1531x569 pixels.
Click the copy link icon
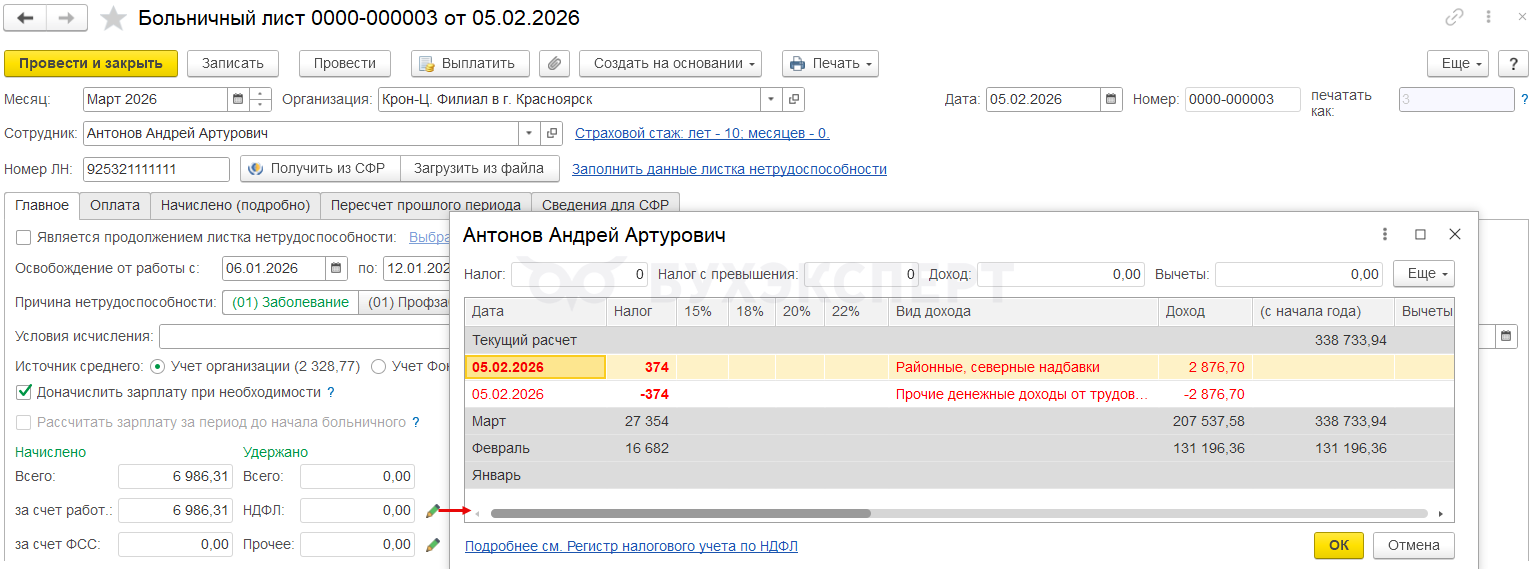click(1454, 18)
